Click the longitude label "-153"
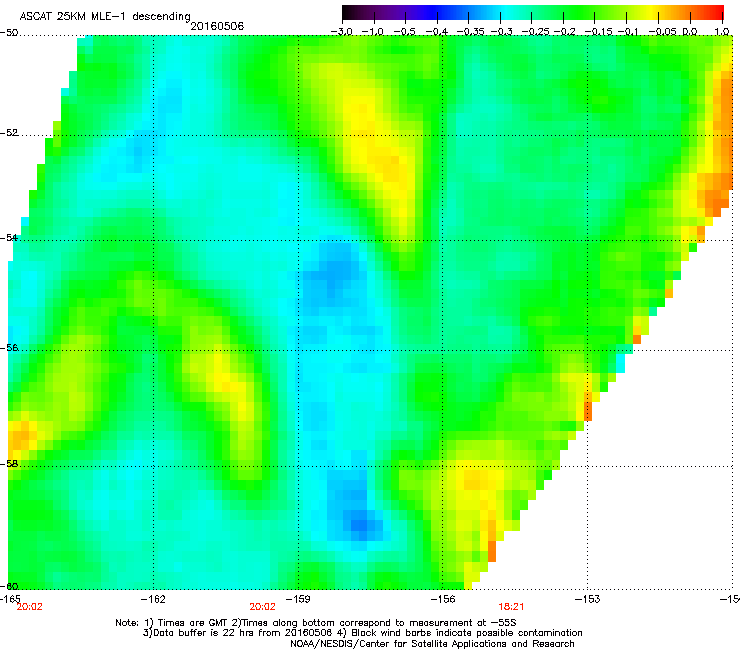The width and height of the screenshot is (740, 650). pyautogui.click(x=588, y=599)
